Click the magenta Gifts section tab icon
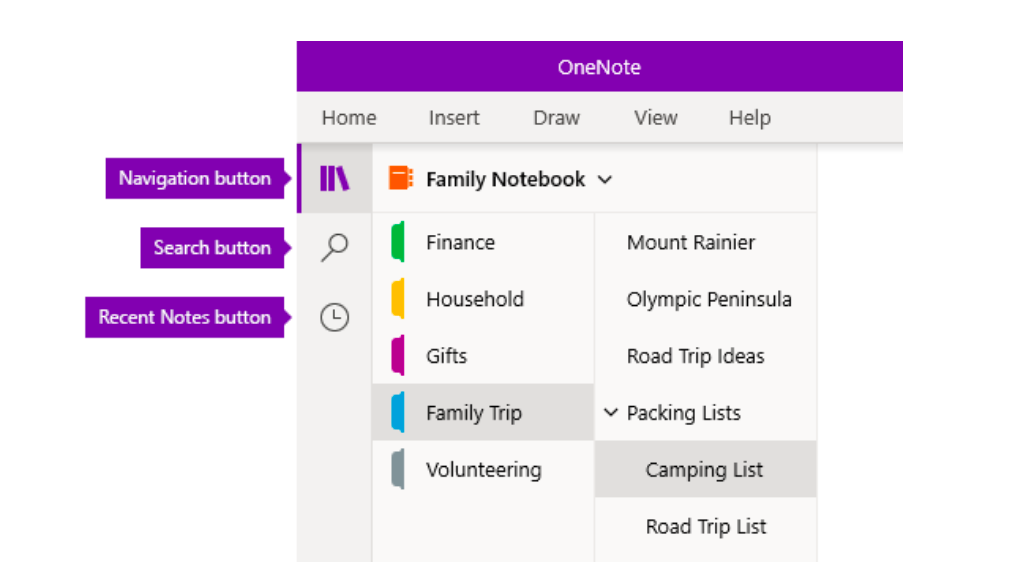The height and width of the screenshot is (580, 1016). [398, 355]
